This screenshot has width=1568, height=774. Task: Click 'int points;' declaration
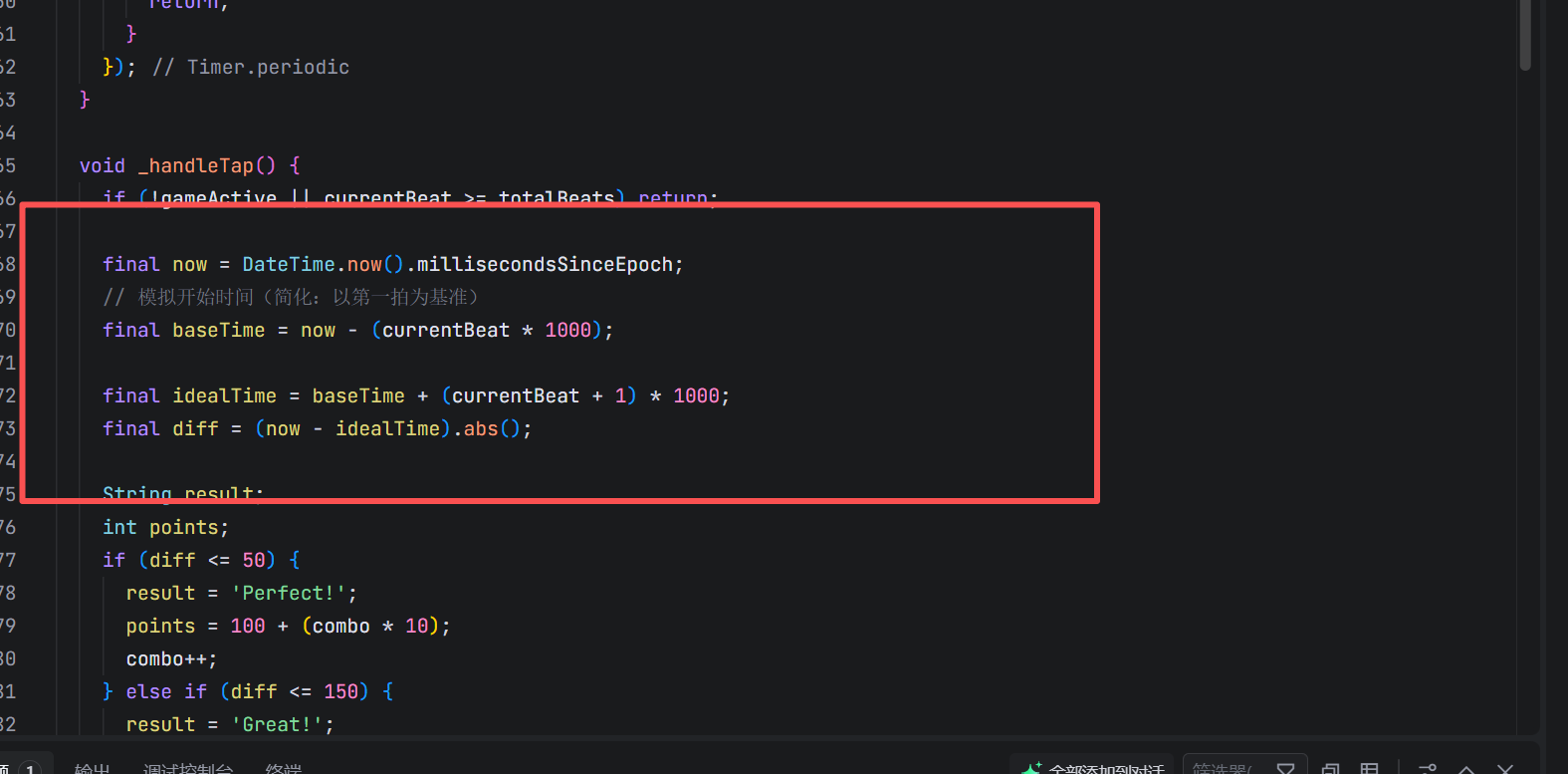click(165, 527)
